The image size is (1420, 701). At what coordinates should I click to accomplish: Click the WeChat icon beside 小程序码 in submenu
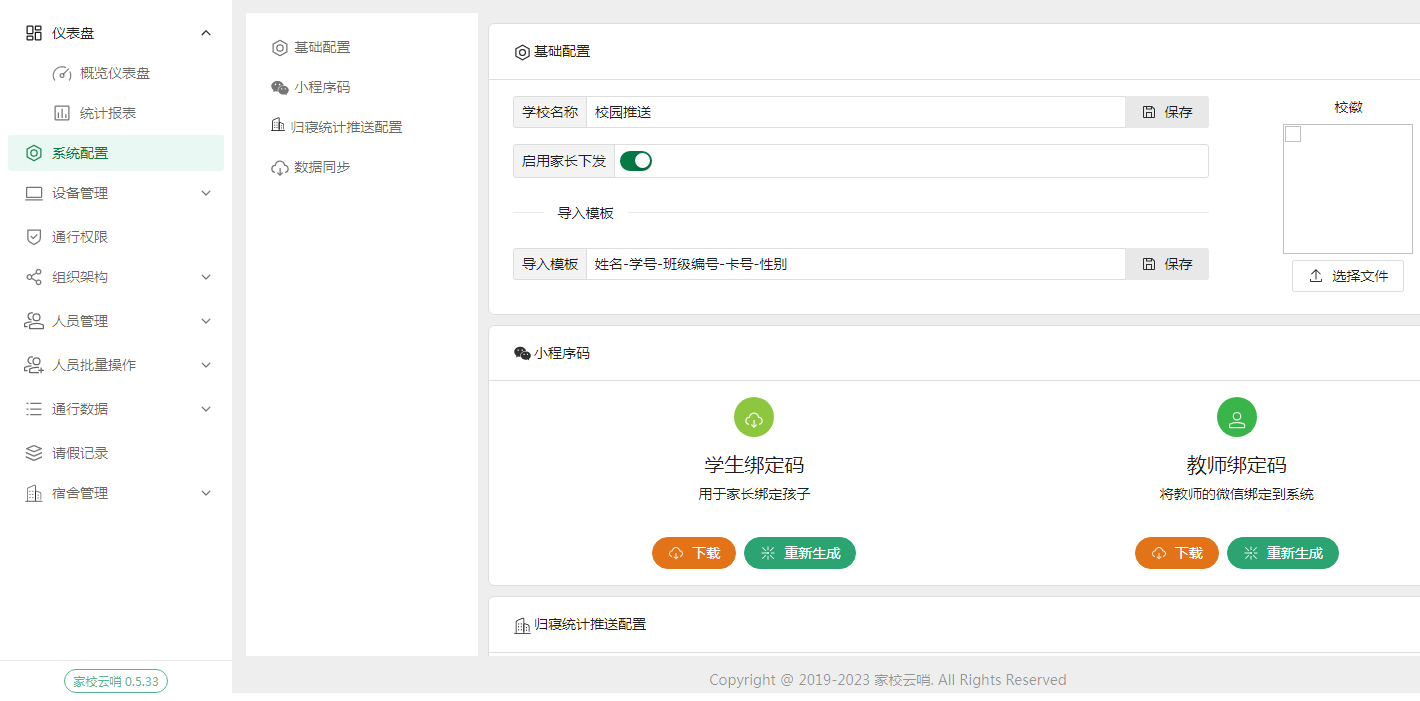tap(280, 87)
